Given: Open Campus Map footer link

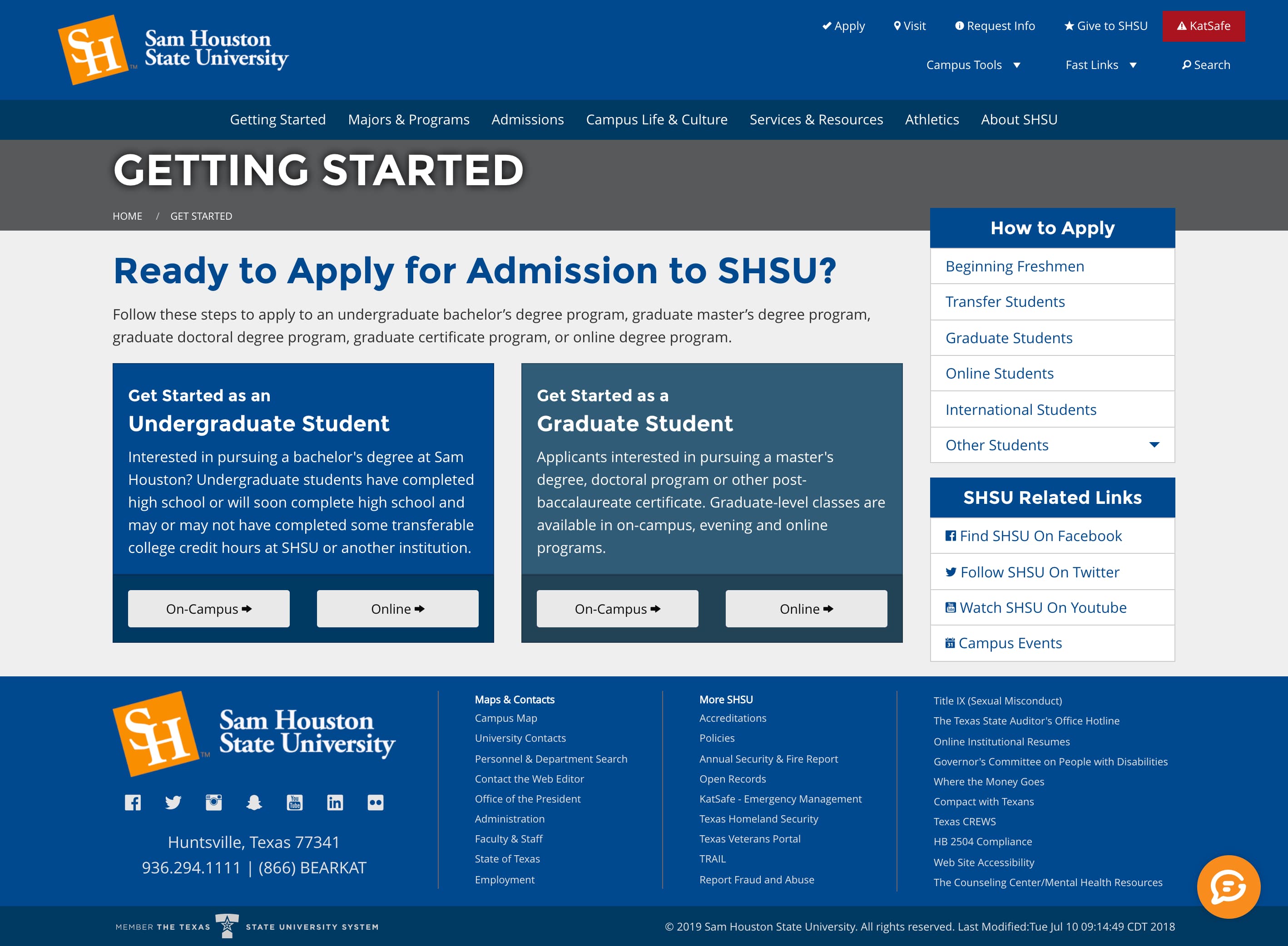Looking at the screenshot, I should tap(506, 718).
